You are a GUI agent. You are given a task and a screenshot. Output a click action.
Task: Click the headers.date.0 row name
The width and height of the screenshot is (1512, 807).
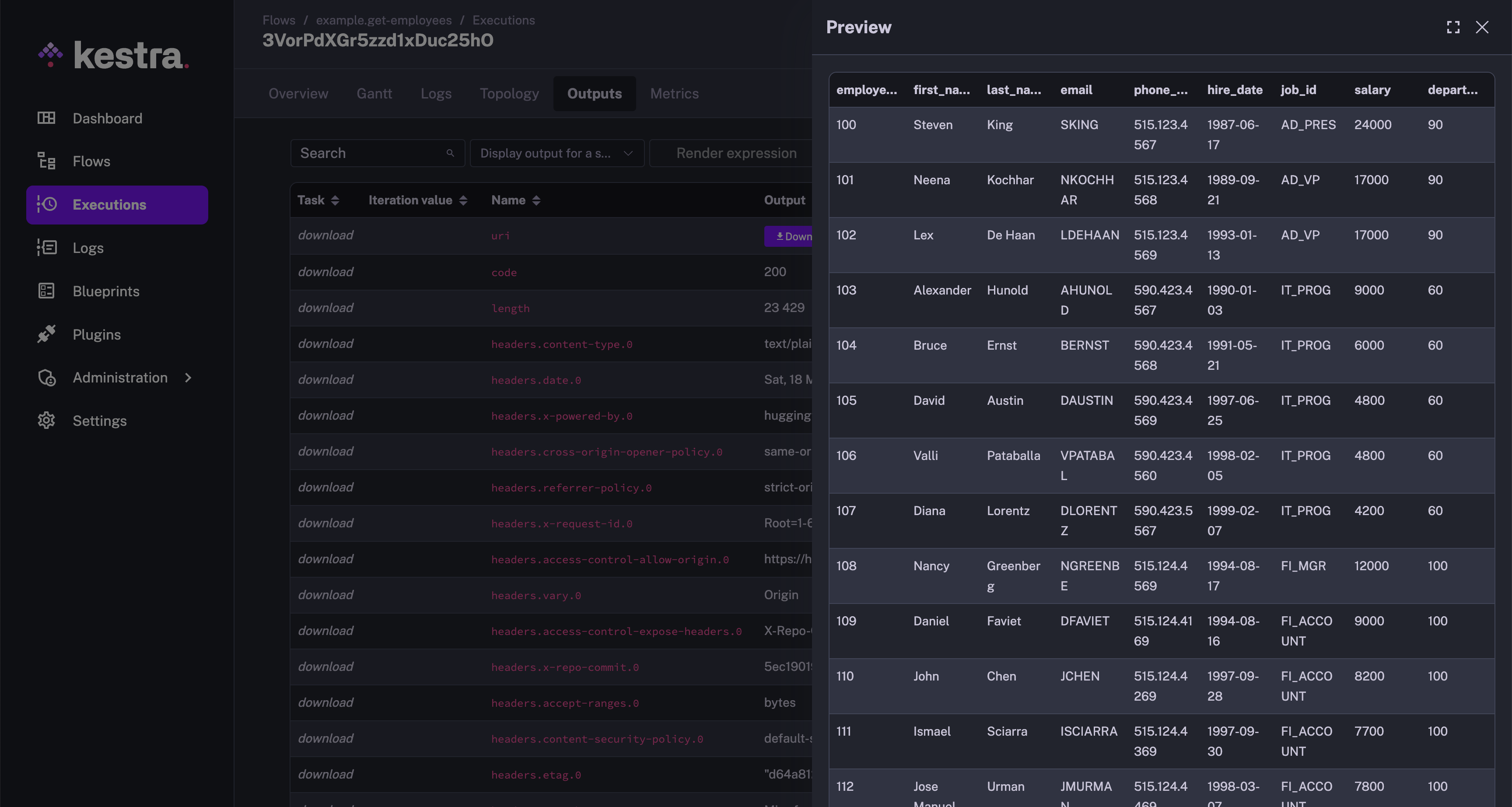click(x=536, y=380)
